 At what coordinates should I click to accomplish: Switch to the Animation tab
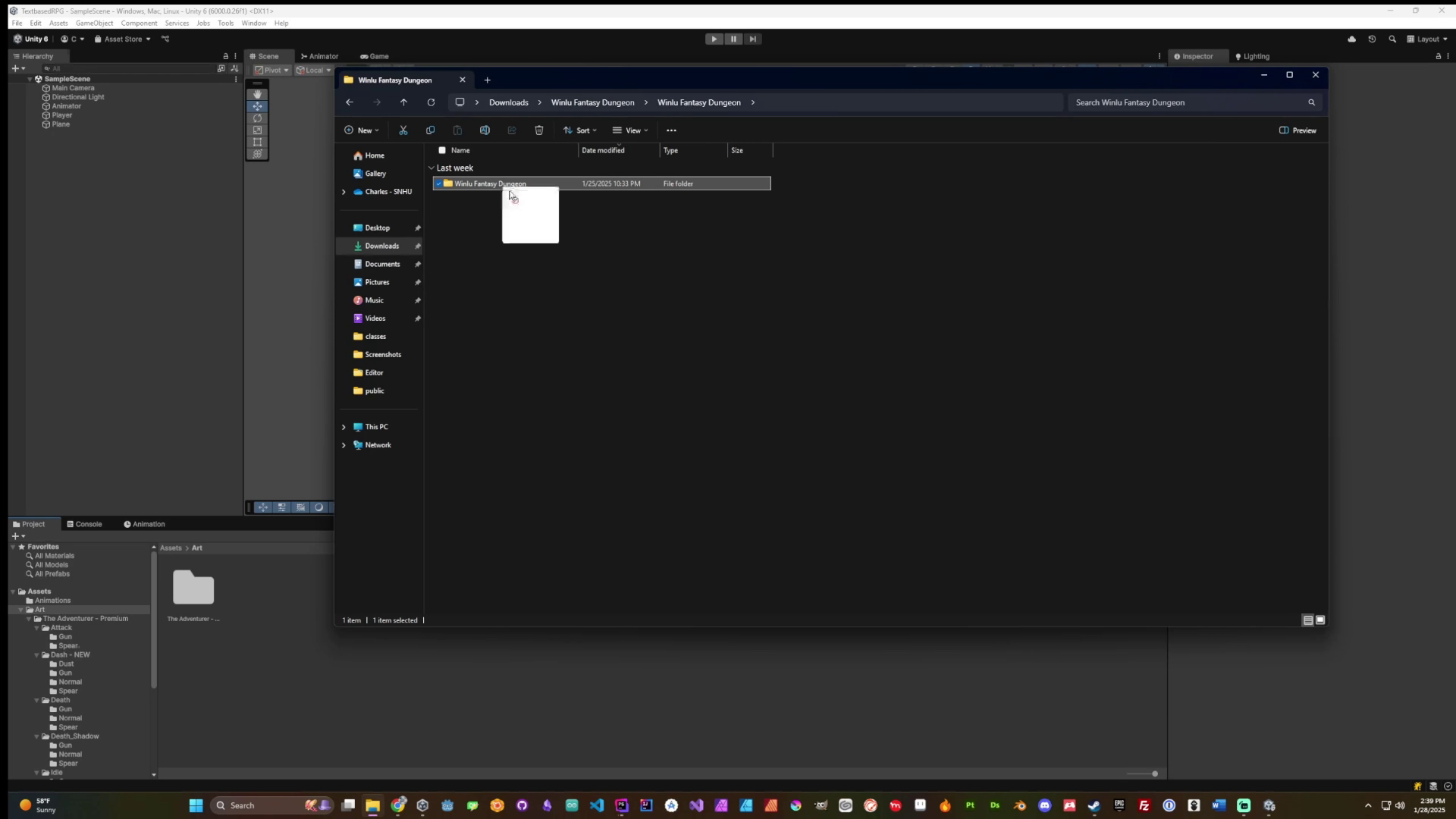coord(144,524)
